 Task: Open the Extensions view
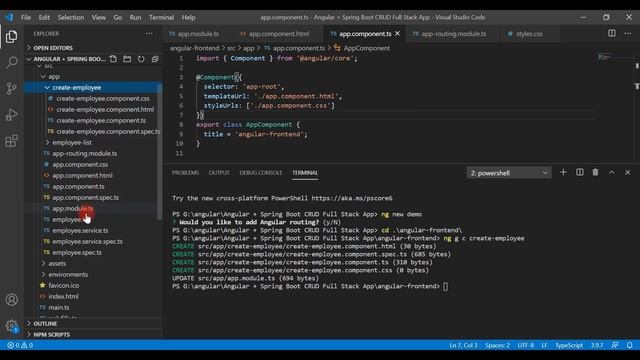coord(11,141)
